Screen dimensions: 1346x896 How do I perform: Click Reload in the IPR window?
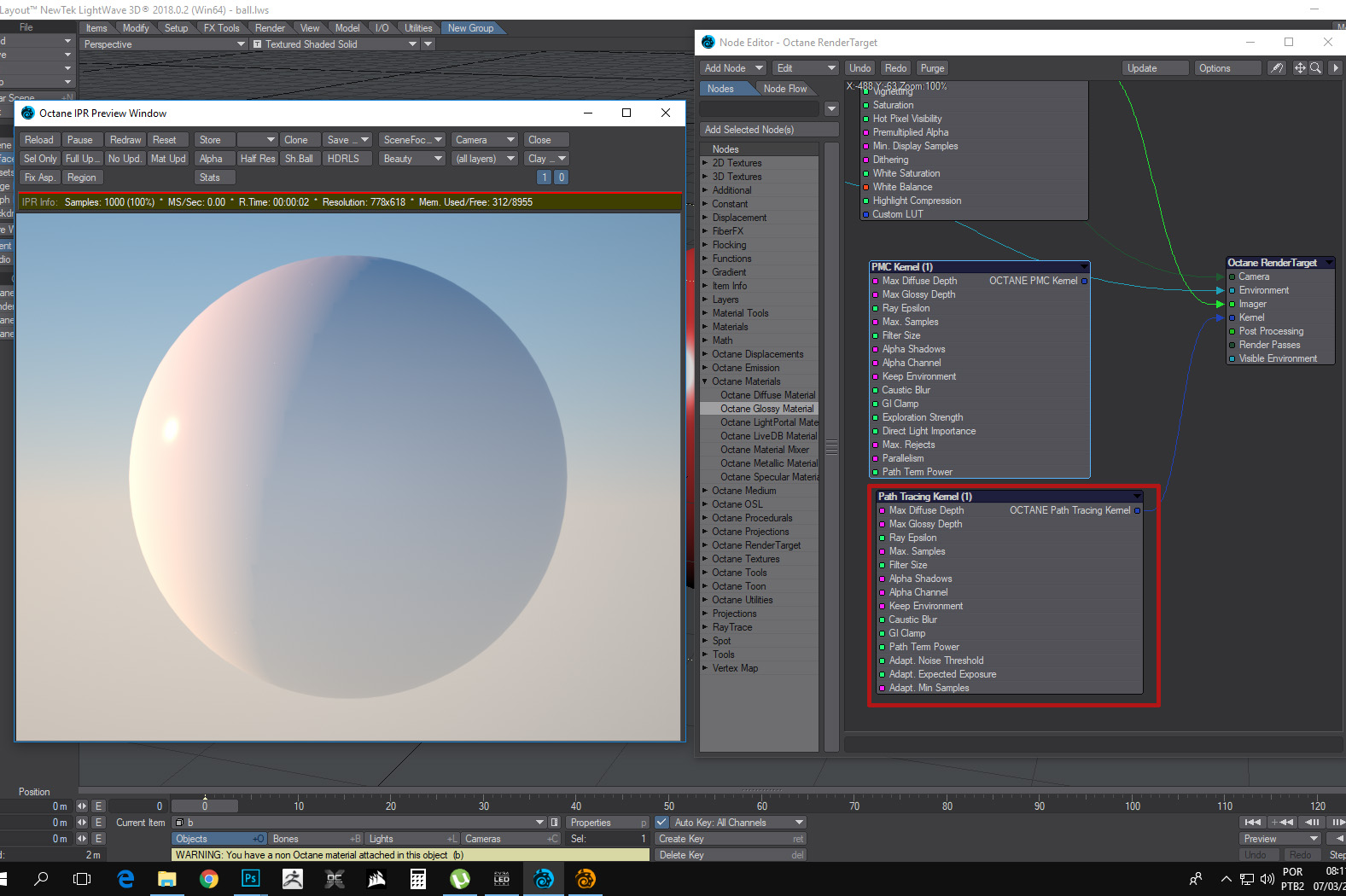coord(39,140)
